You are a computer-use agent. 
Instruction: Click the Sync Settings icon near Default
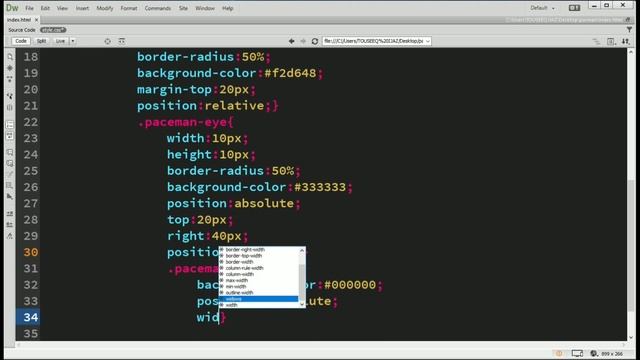point(574,8)
